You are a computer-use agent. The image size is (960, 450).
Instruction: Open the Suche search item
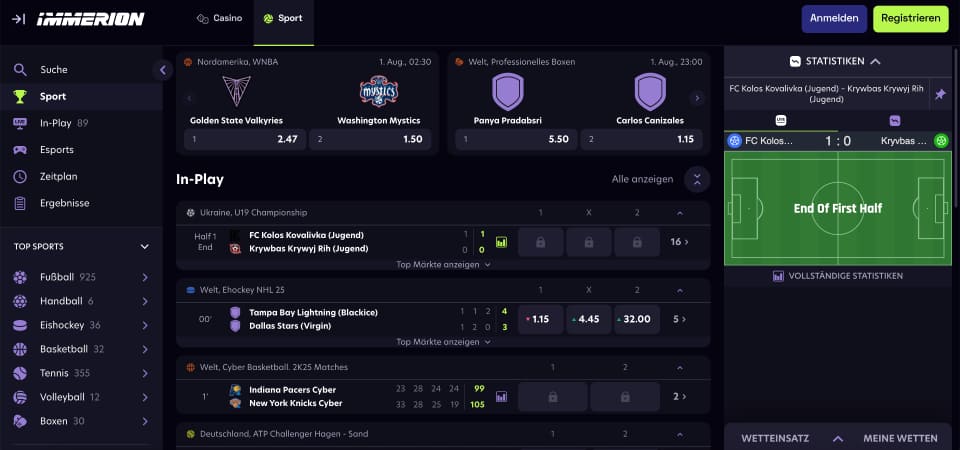click(81, 70)
